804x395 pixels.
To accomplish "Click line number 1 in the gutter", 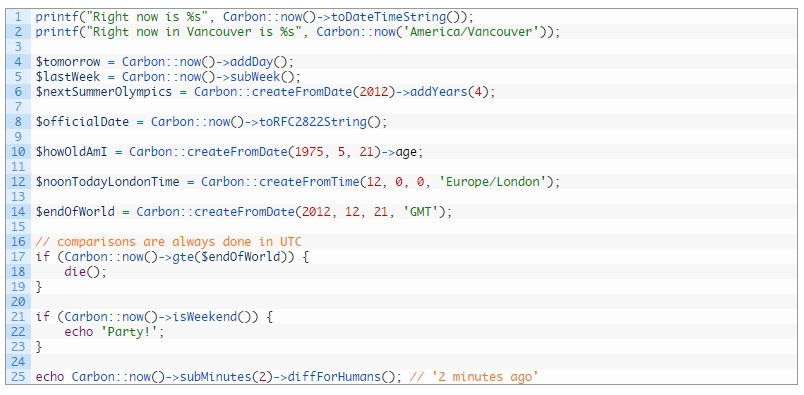I will coord(19,17).
